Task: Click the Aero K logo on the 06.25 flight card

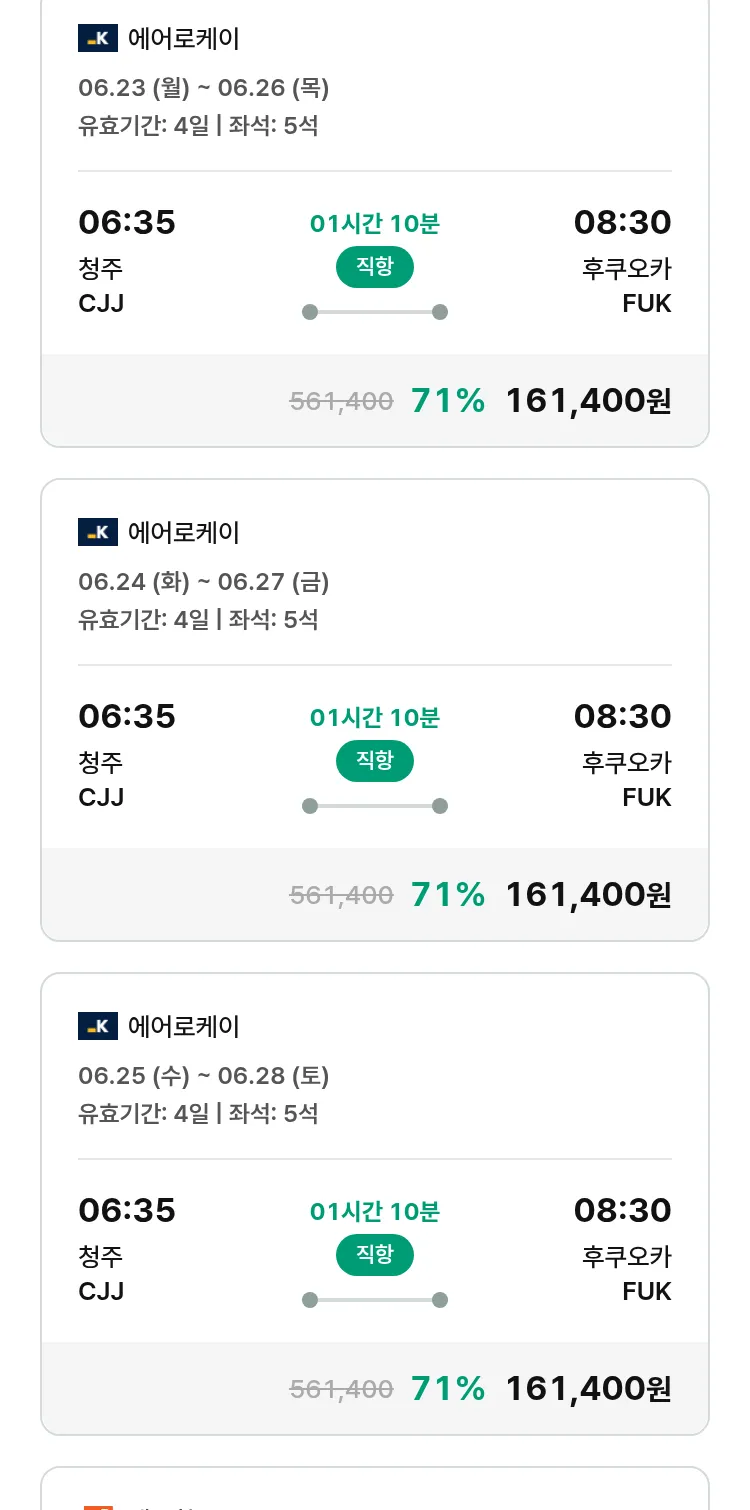Action: 98,1026
